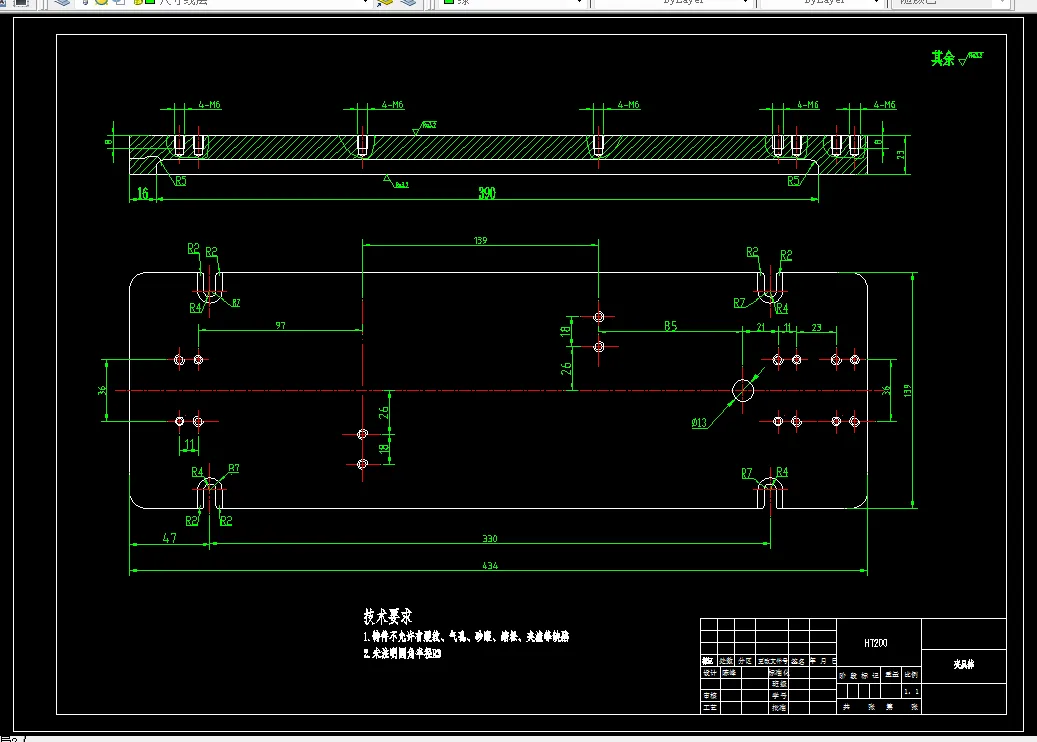Click the make object's layer current icon

385,3
